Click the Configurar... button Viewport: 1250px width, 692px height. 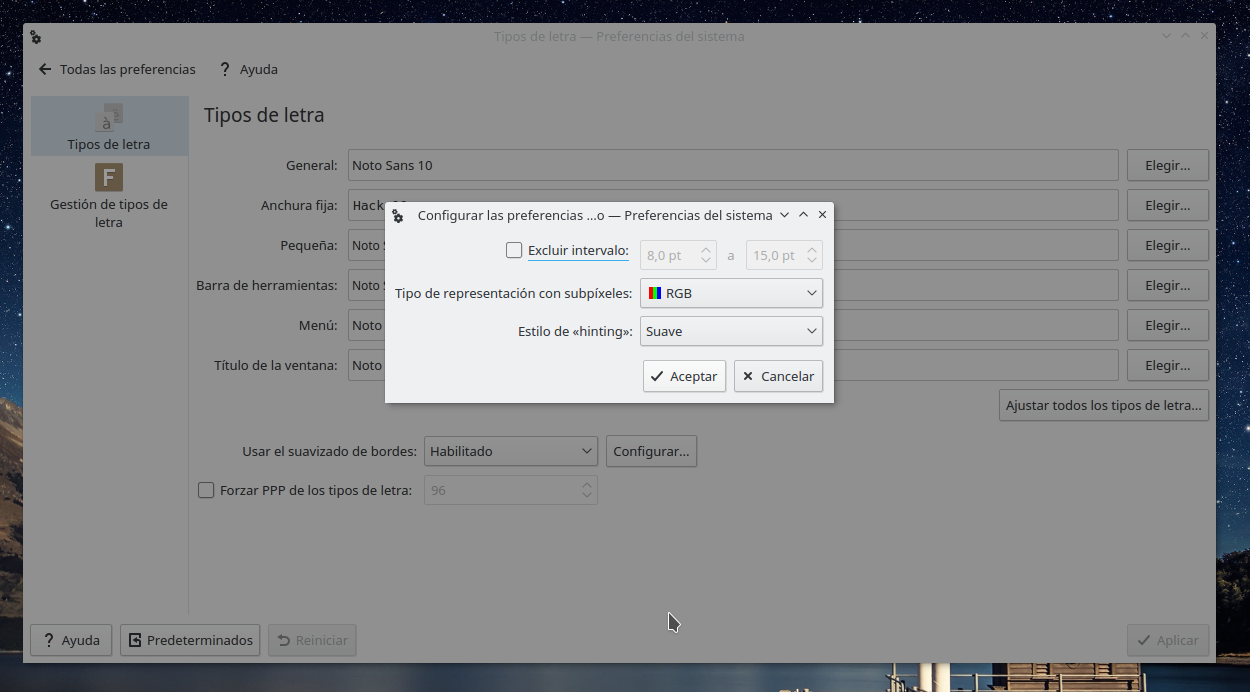click(x=651, y=451)
